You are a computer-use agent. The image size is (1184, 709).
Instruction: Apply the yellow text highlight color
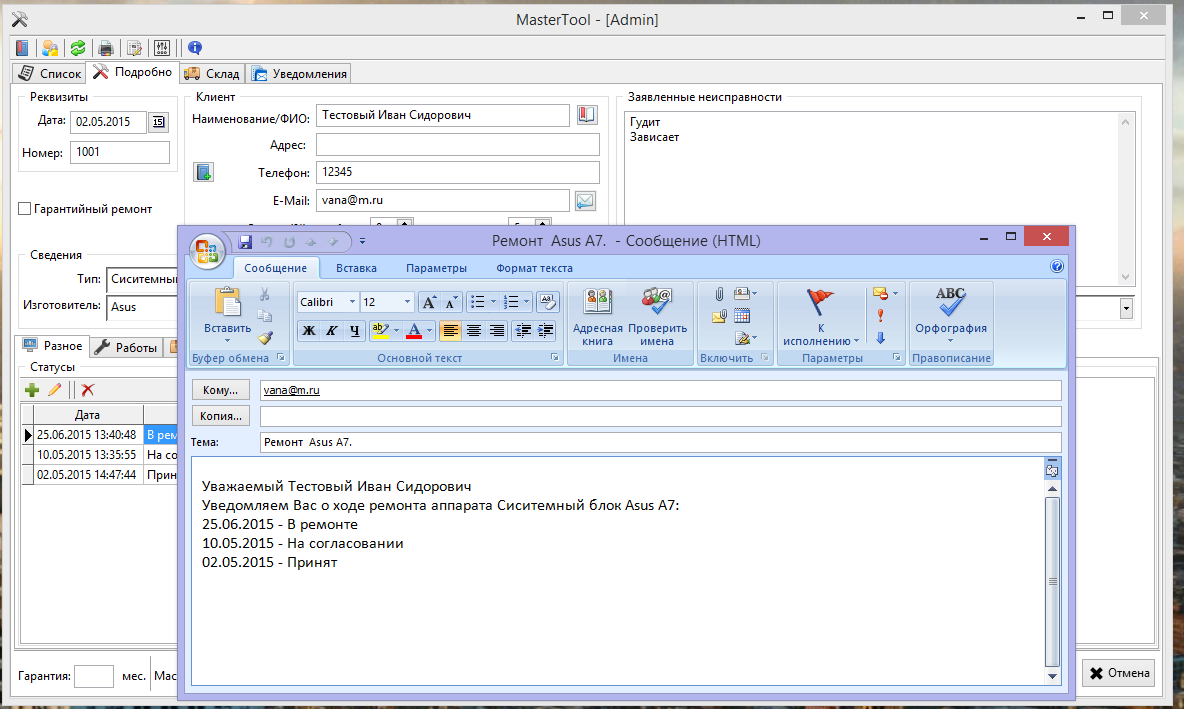(381, 330)
